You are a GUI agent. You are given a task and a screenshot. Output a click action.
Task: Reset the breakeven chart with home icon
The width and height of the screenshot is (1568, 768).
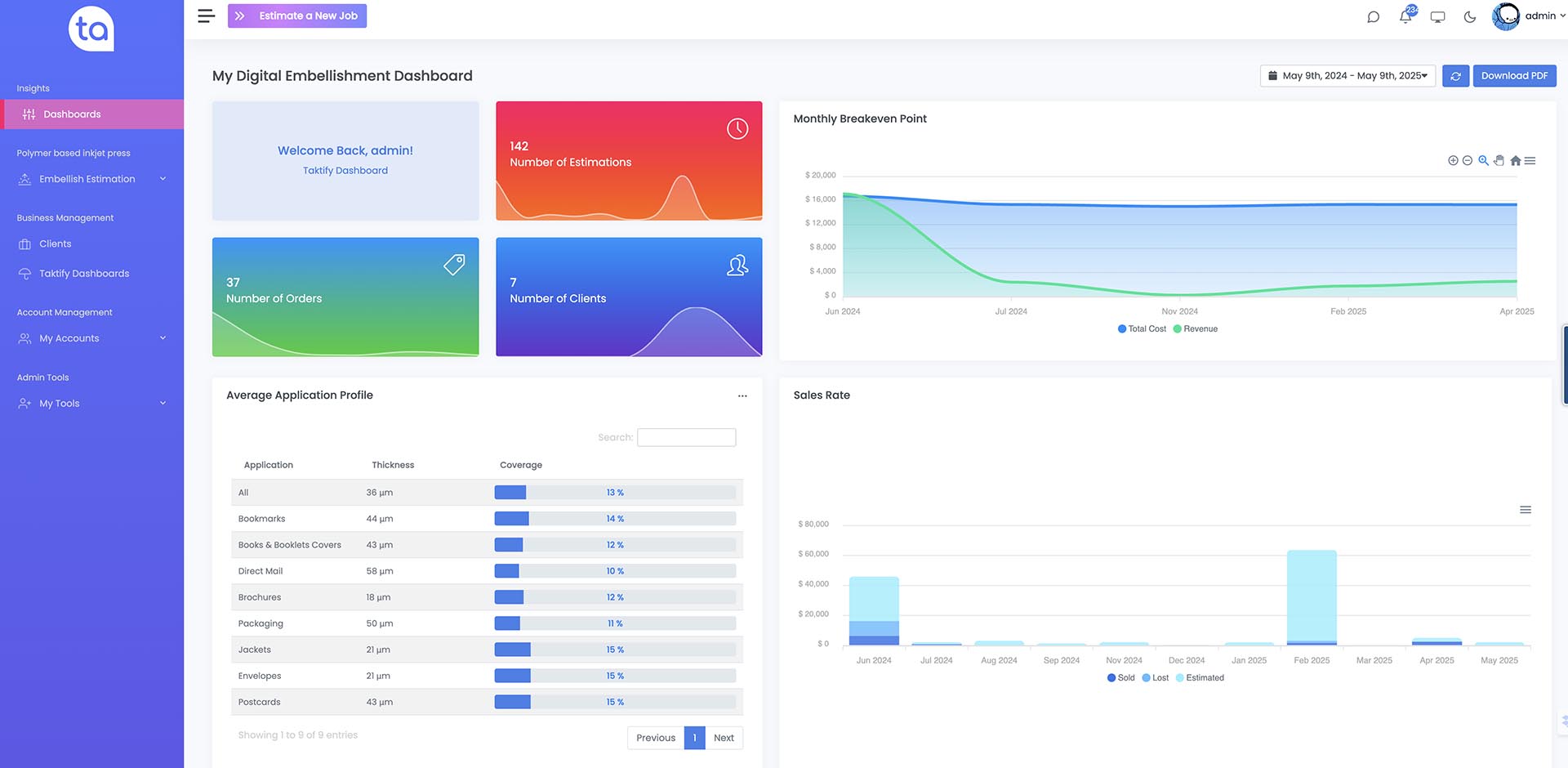click(x=1516, y=160)
